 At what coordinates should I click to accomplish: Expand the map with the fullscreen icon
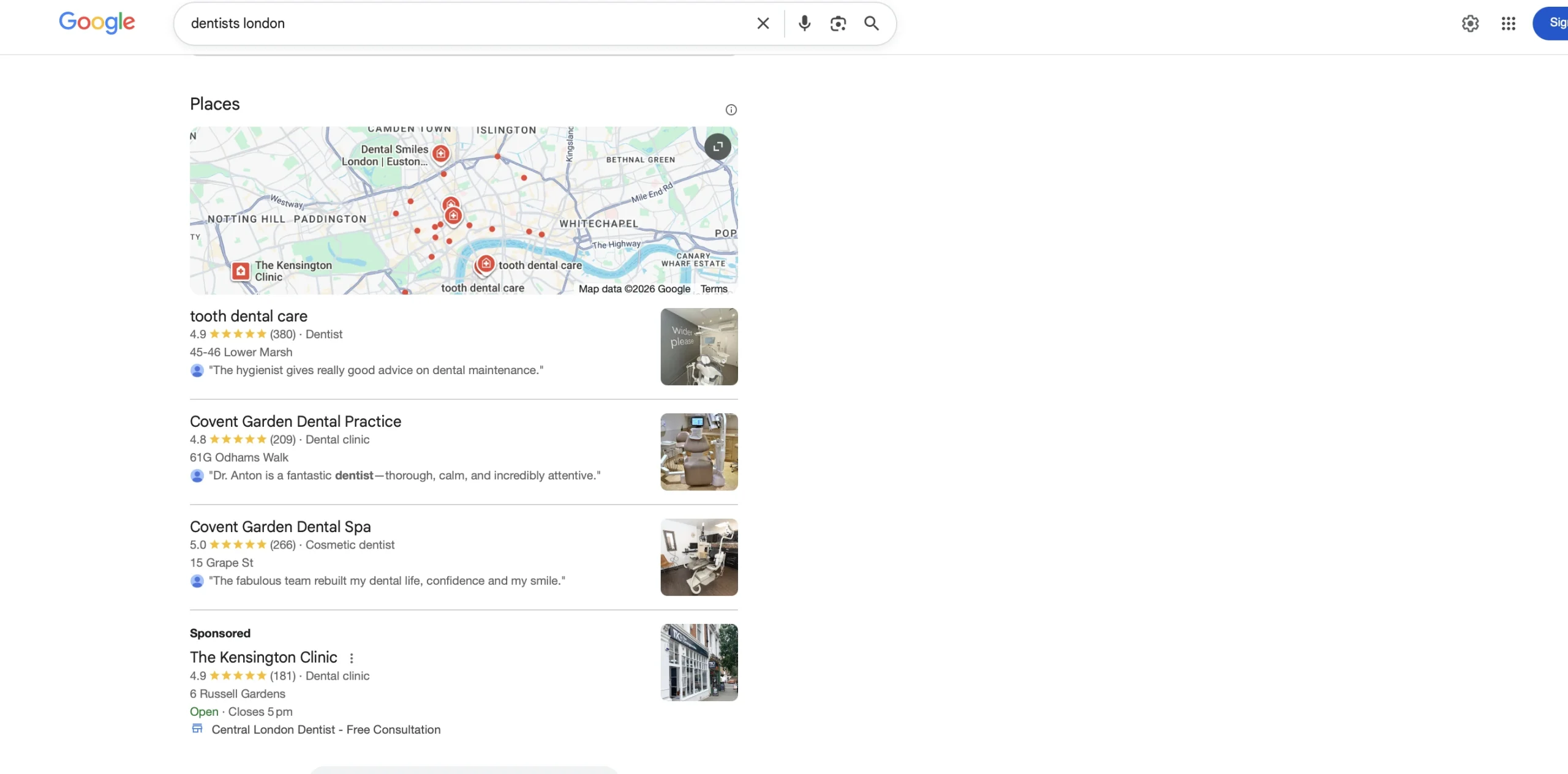(717, 146)
